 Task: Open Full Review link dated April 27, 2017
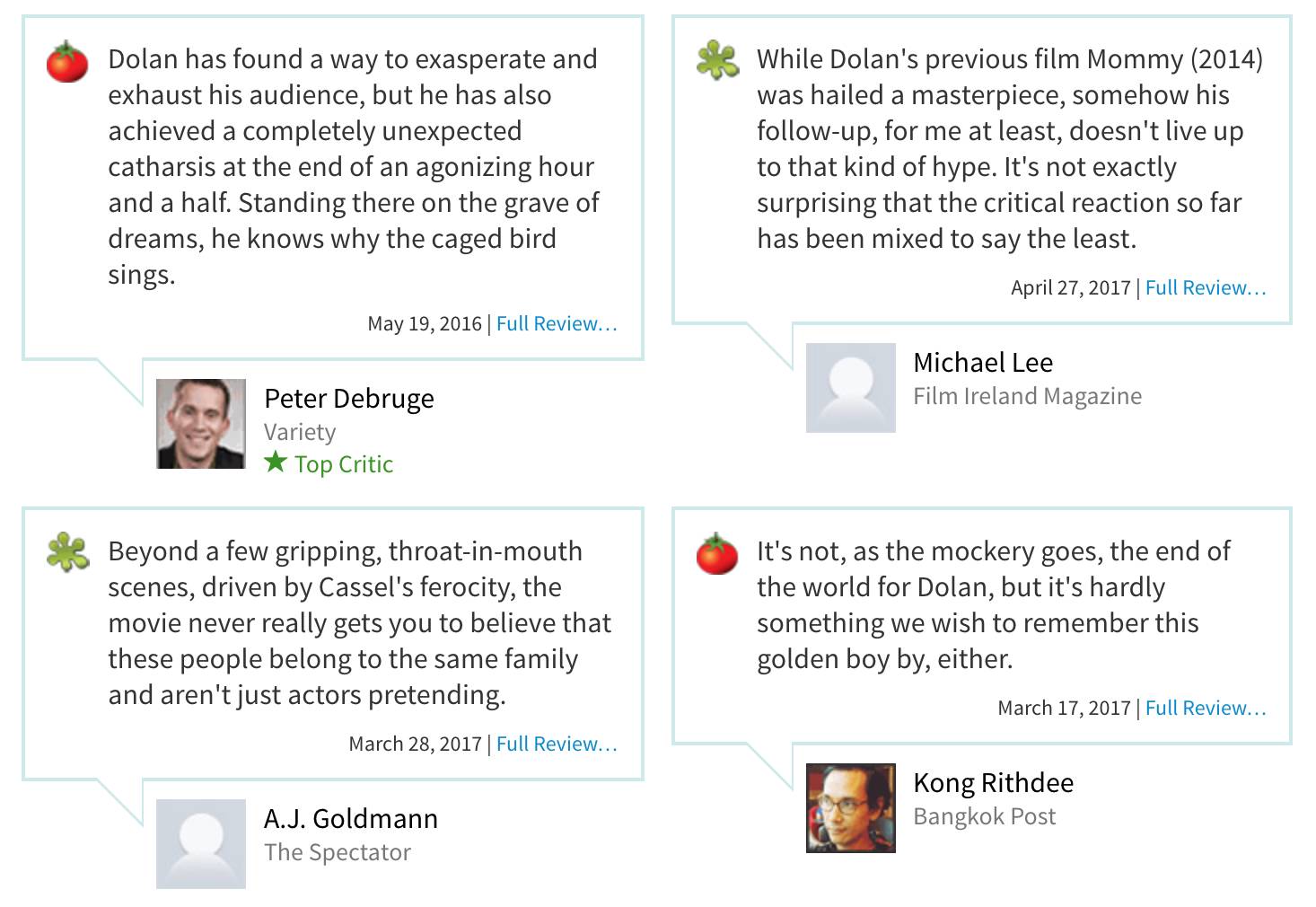click(1206, 287)
